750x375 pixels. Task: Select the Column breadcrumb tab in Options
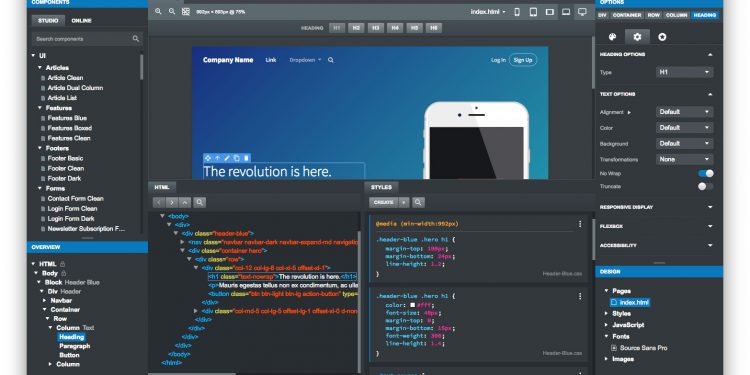[676, 15]
